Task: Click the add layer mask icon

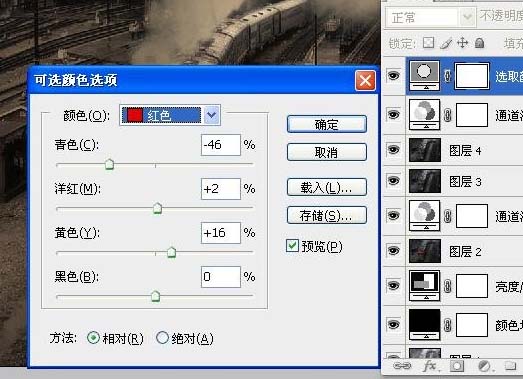Action: [457, 366]
